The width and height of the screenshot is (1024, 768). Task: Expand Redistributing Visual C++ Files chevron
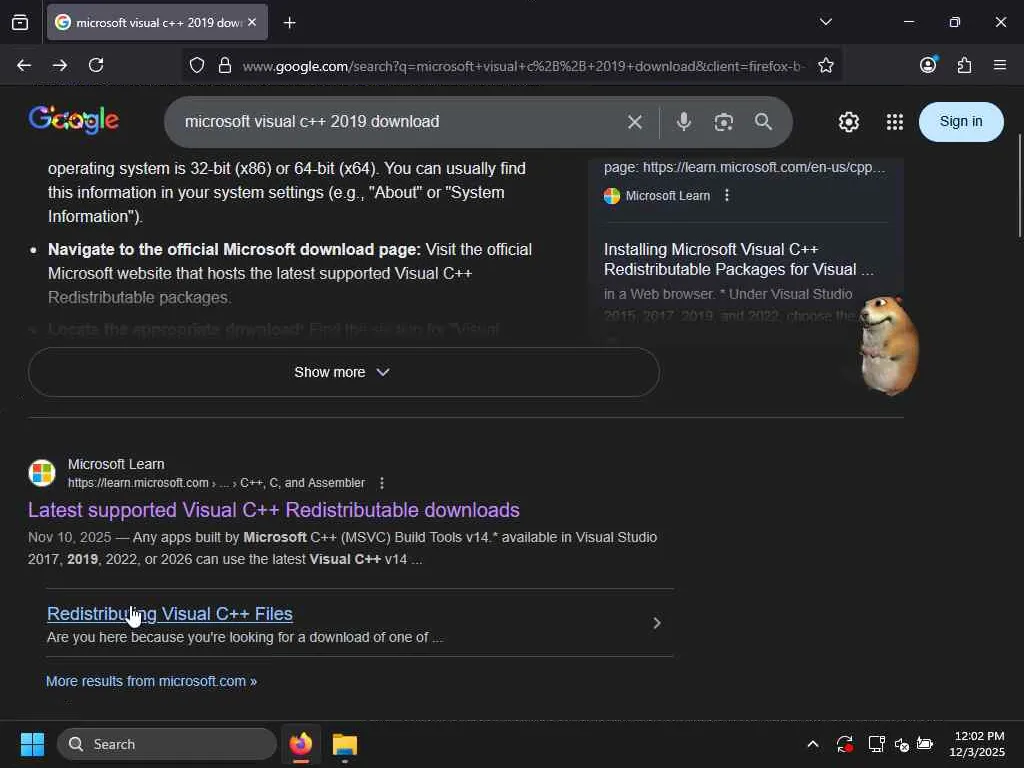click(x=656, y=624)
